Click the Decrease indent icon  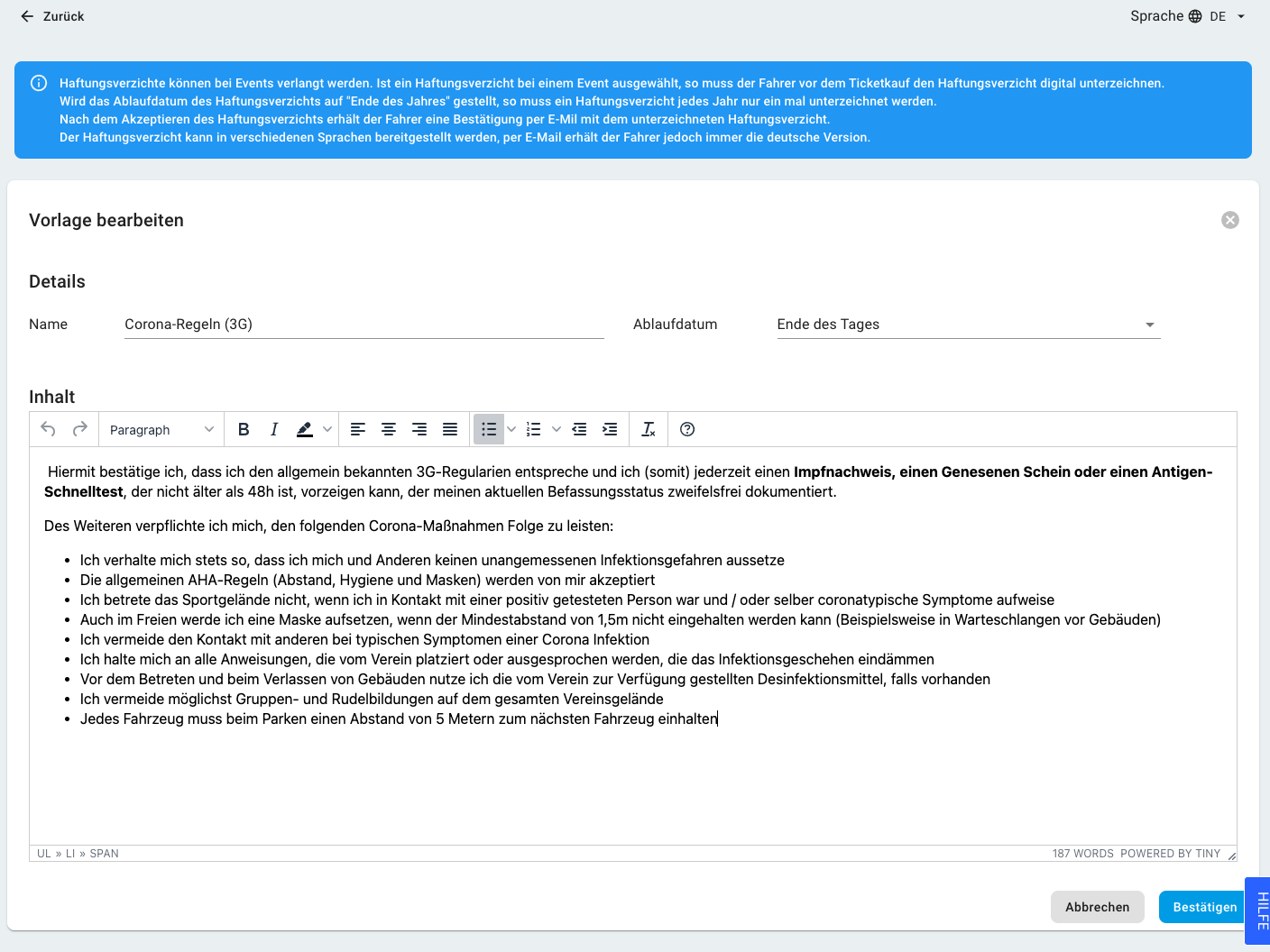[578, 429]
